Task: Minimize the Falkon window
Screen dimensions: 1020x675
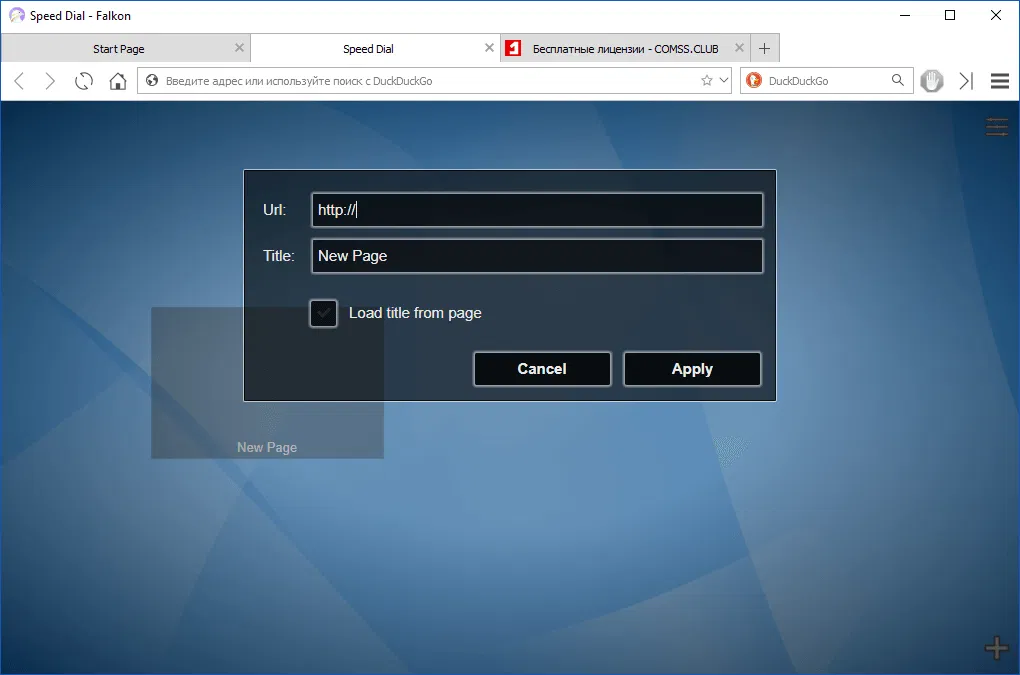Action: click(904, 15)
